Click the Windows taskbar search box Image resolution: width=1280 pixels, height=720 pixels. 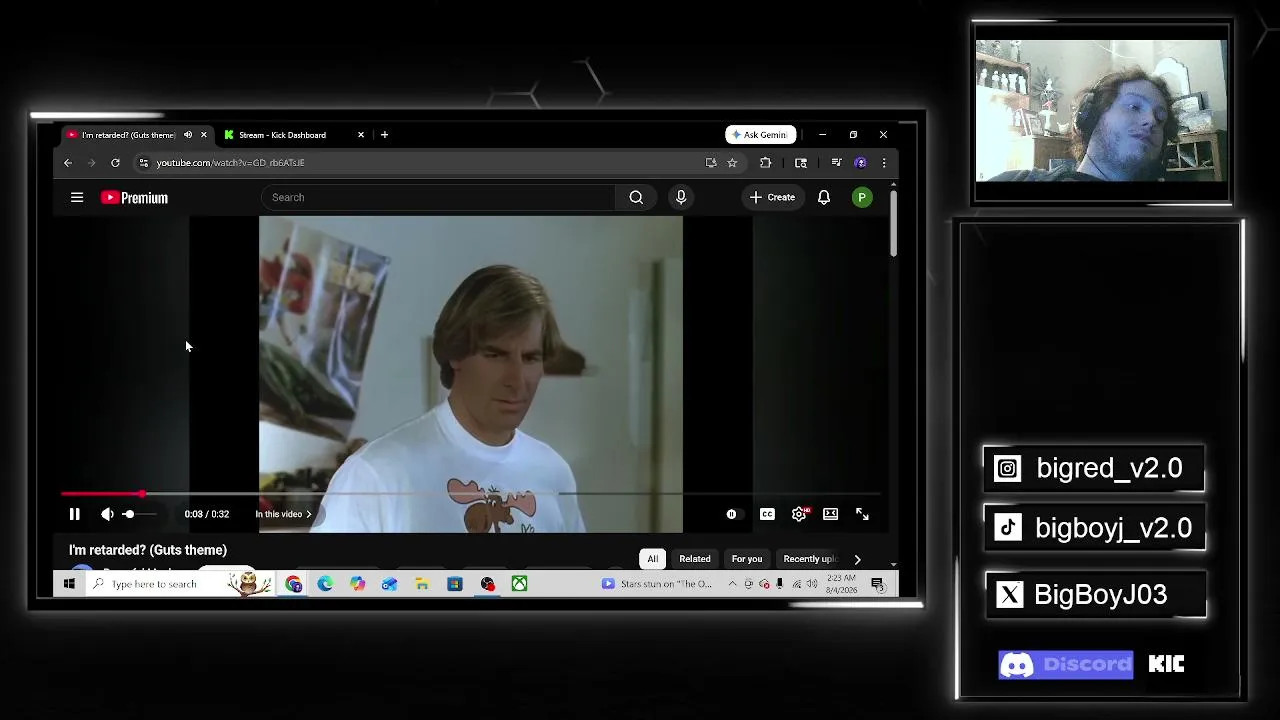(x=177, y=584)
